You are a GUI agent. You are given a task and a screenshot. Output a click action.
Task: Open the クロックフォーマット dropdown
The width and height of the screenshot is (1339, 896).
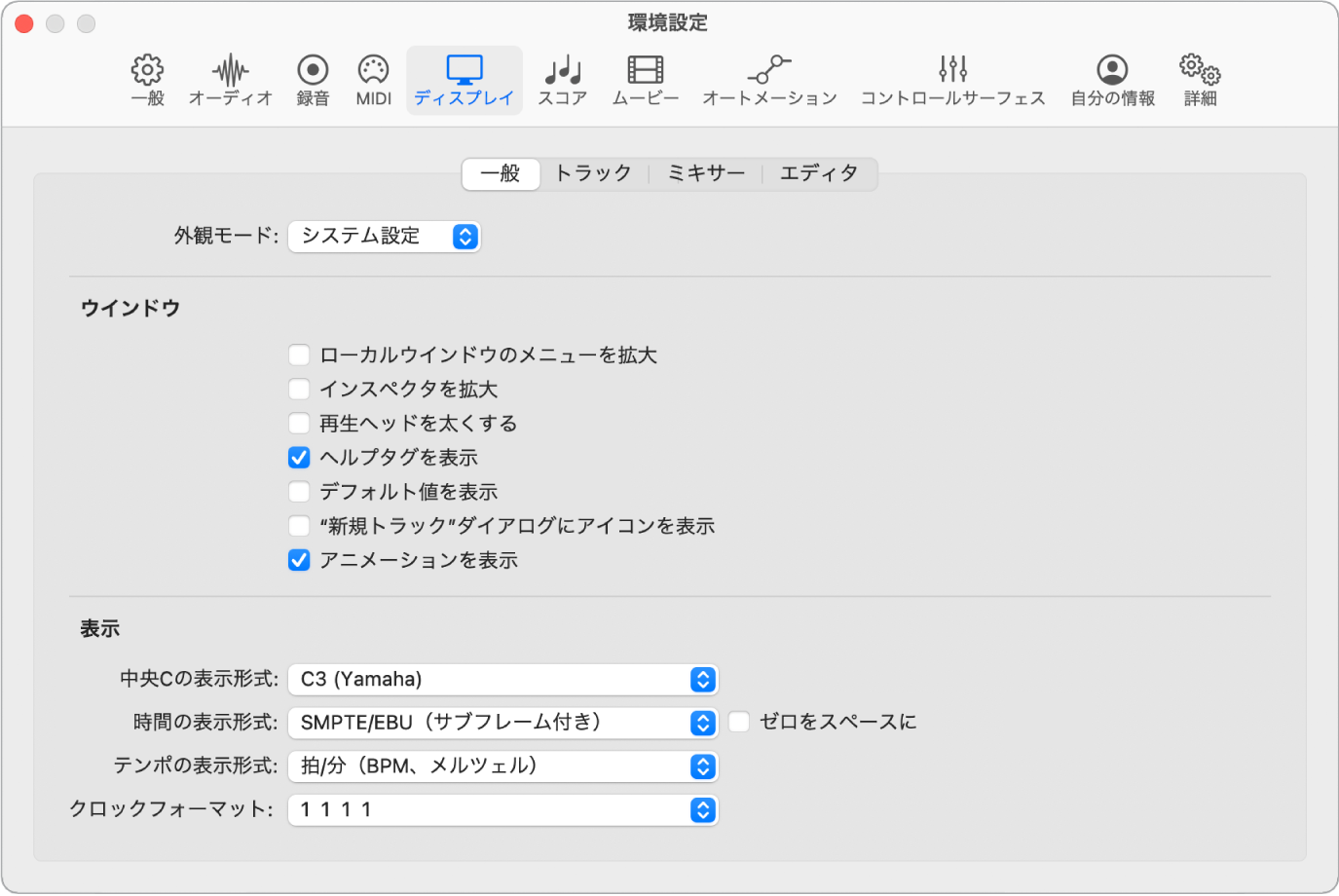502,809
